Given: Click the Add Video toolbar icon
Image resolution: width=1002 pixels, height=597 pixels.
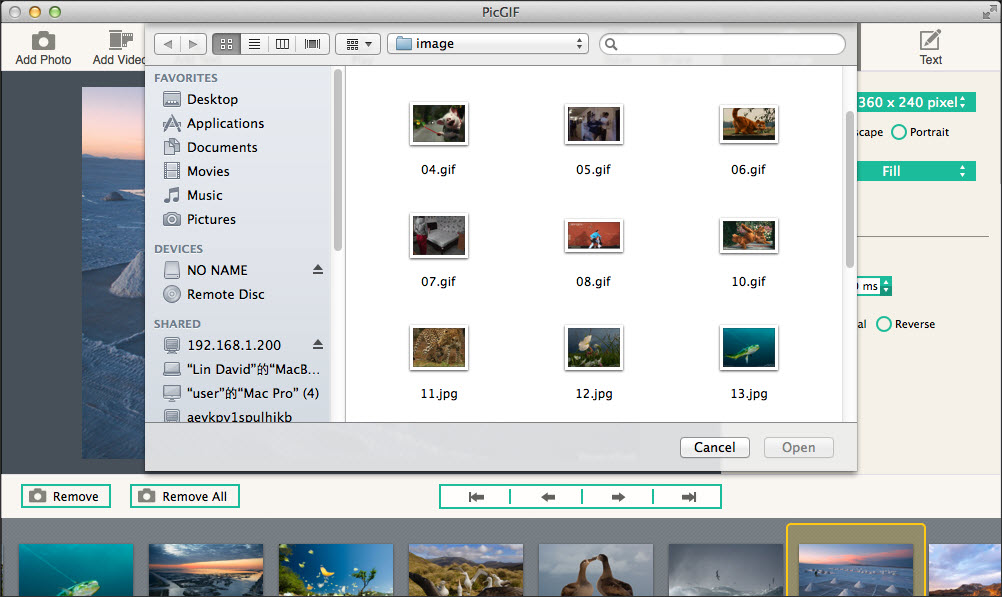Looking at the screenshot, I should (x=120, y=40).
